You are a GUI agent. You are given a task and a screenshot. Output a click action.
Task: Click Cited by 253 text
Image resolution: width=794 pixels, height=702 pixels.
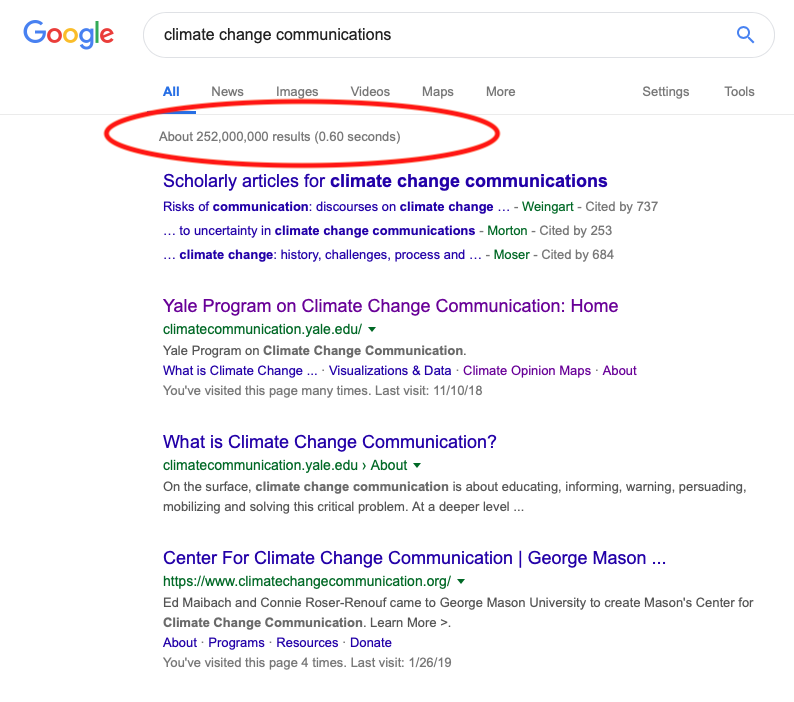click(x=575, y=230)
